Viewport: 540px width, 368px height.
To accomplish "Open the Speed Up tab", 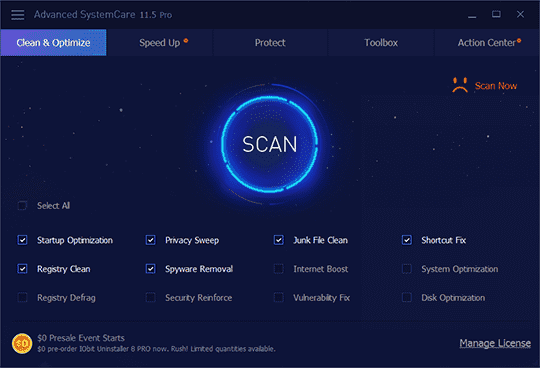I will (x=160, y=43).
